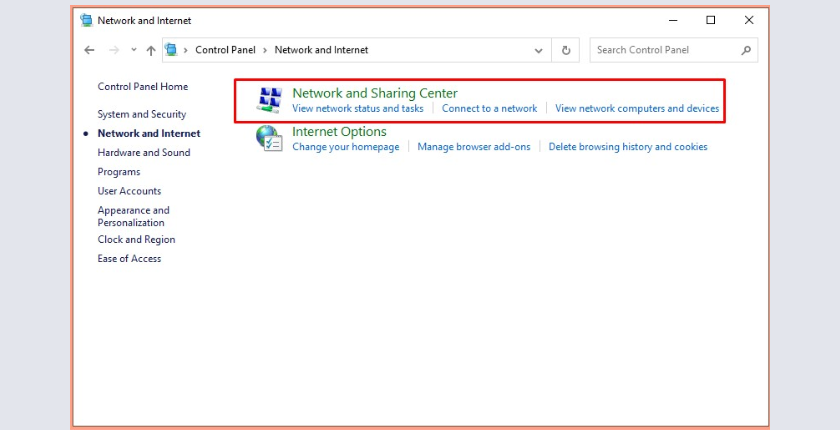Focus the Search Control Panel field
Viewport: 840px width, 430px height.
pos(673,50)
